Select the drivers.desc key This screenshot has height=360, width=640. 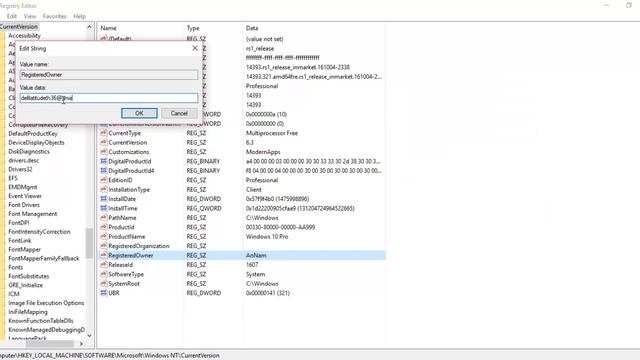point(23,160)
